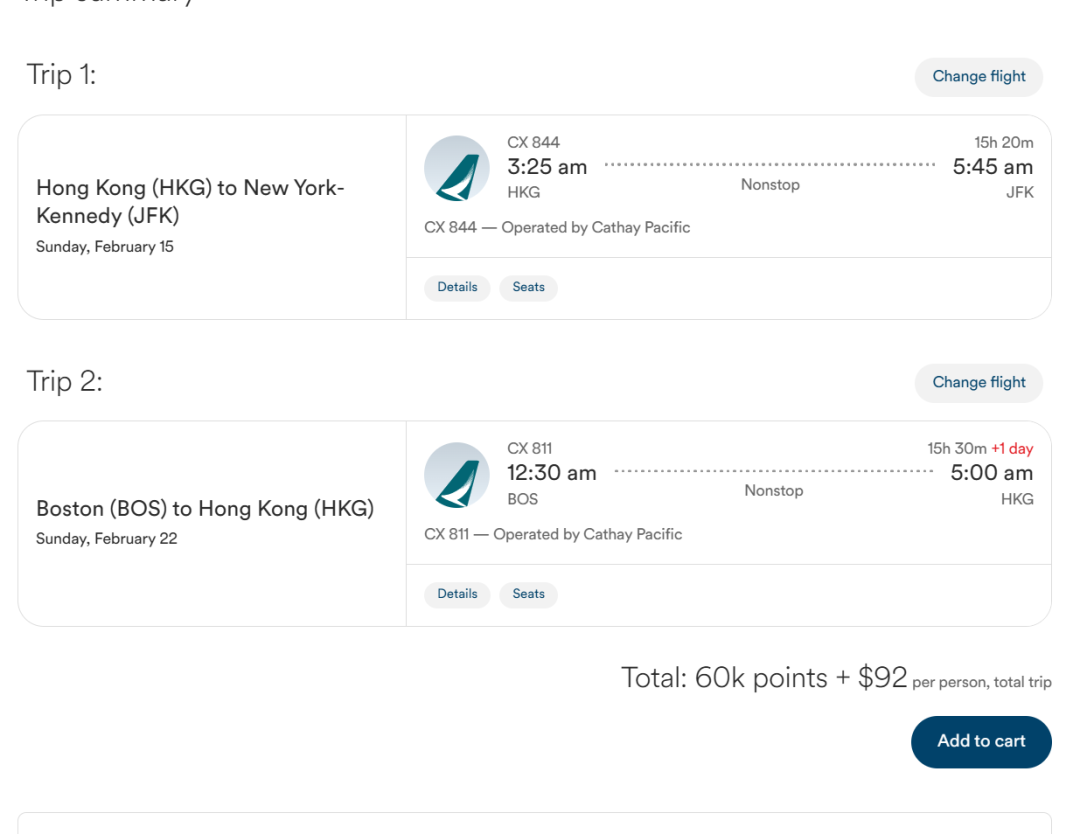View Seats for flight CX 811
The width and height of the screenshot is (1080, 834).
[x=528, y=595]
